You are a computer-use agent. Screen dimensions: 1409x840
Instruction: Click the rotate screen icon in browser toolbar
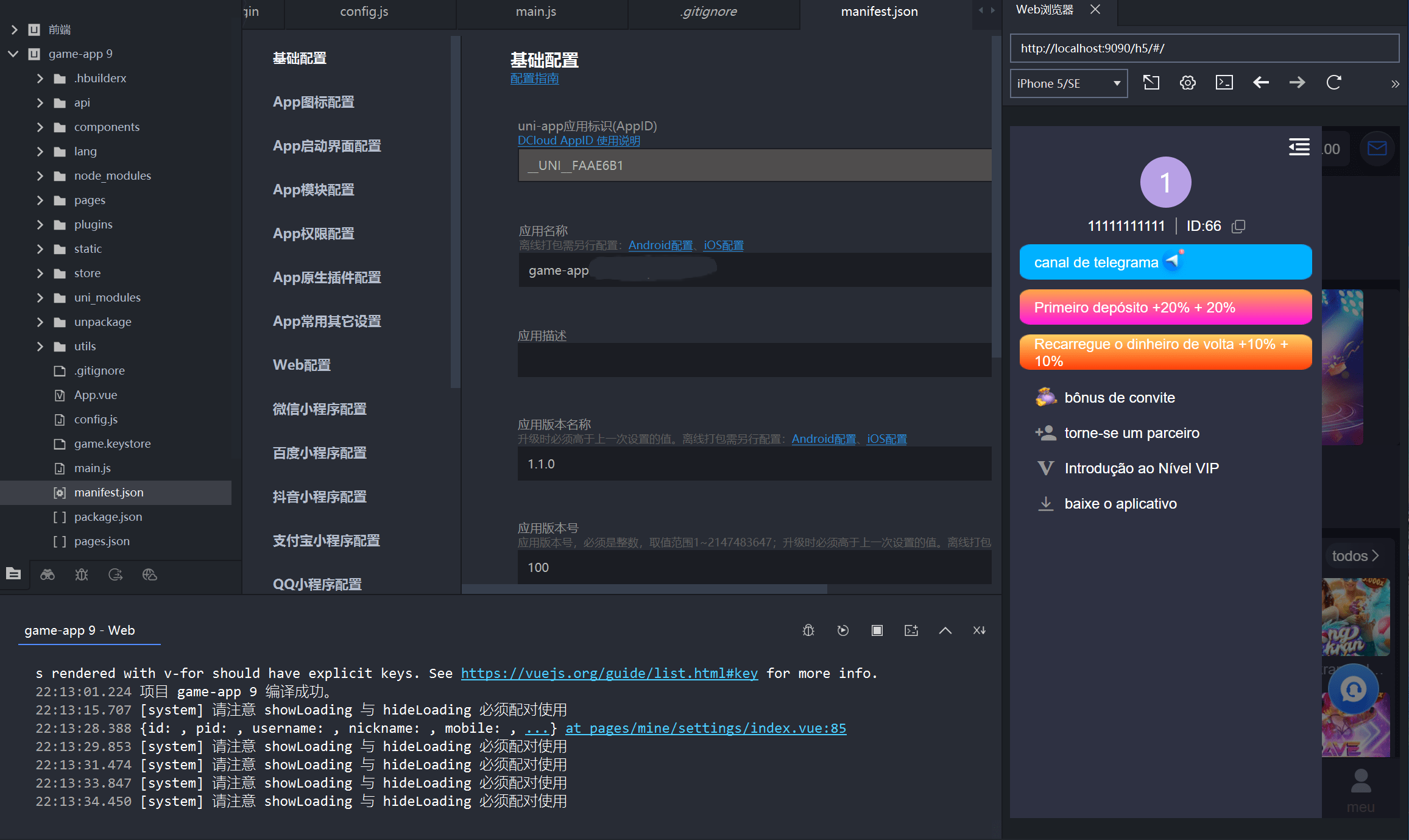point(1151,83)
